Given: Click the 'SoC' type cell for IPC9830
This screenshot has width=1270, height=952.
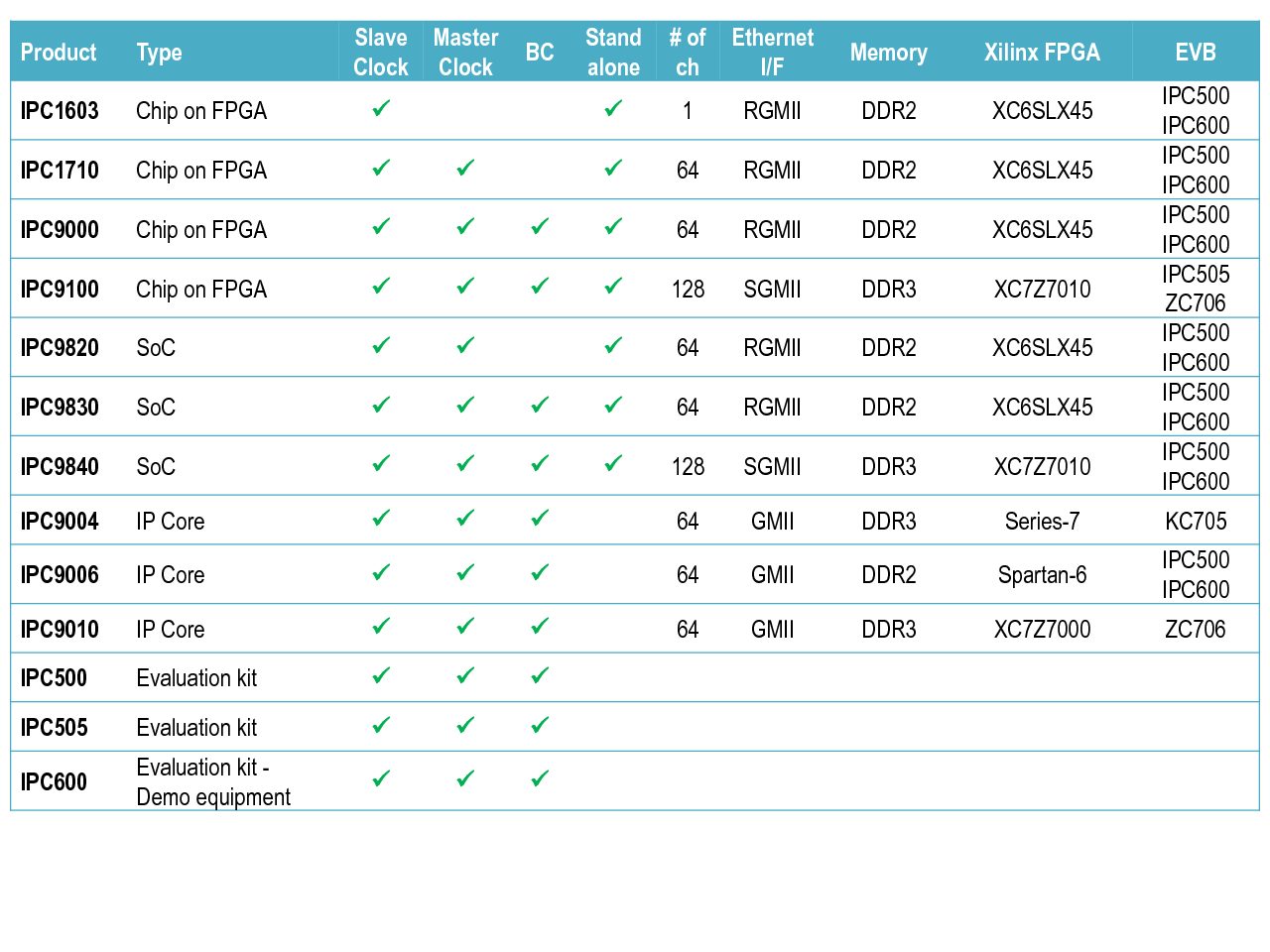Looking at the screenshot, I should [156, 407].
